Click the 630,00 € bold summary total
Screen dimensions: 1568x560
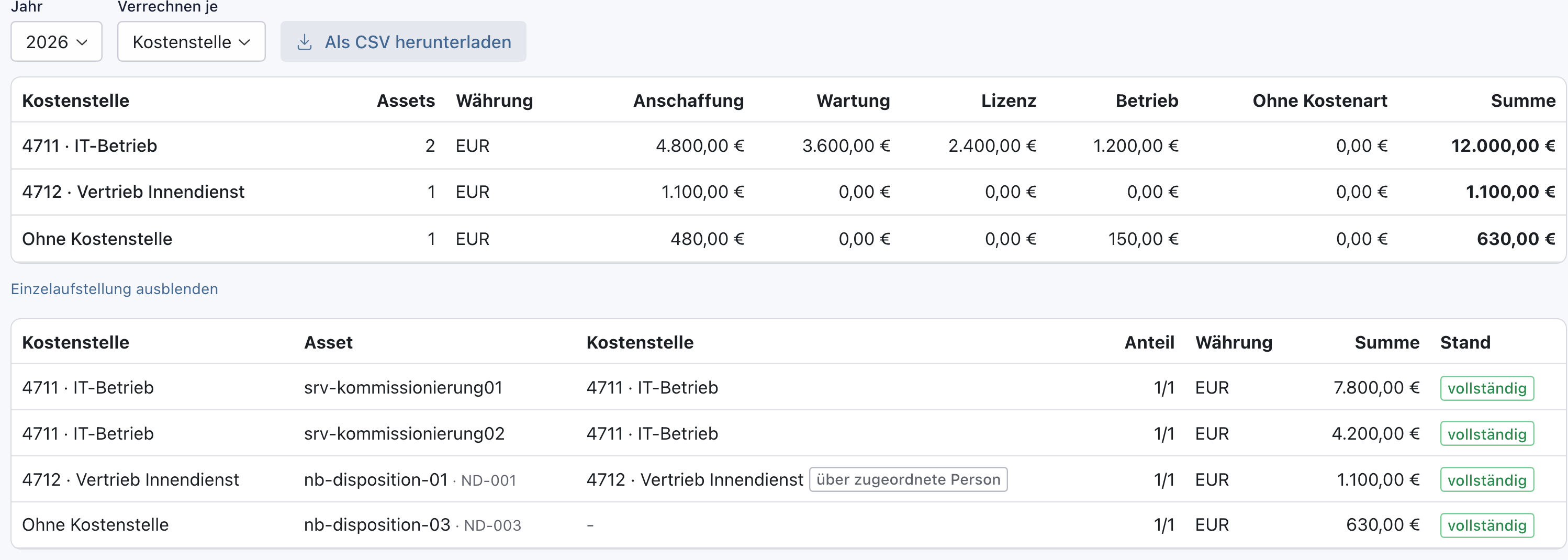pos(1516,239)
